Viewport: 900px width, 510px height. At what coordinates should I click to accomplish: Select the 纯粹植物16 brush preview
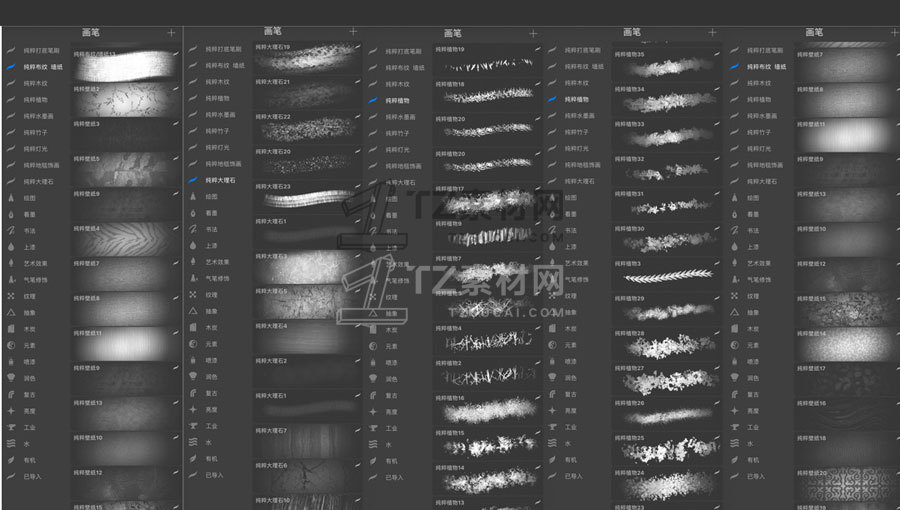487,410
